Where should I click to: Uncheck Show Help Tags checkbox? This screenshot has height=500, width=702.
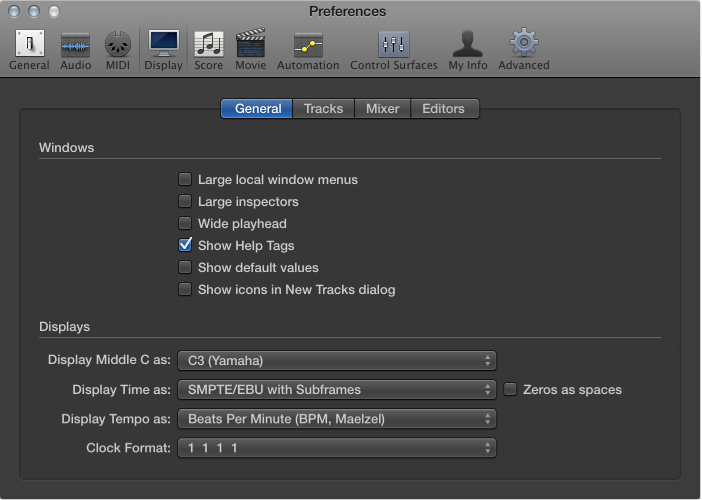click(185, 245)
